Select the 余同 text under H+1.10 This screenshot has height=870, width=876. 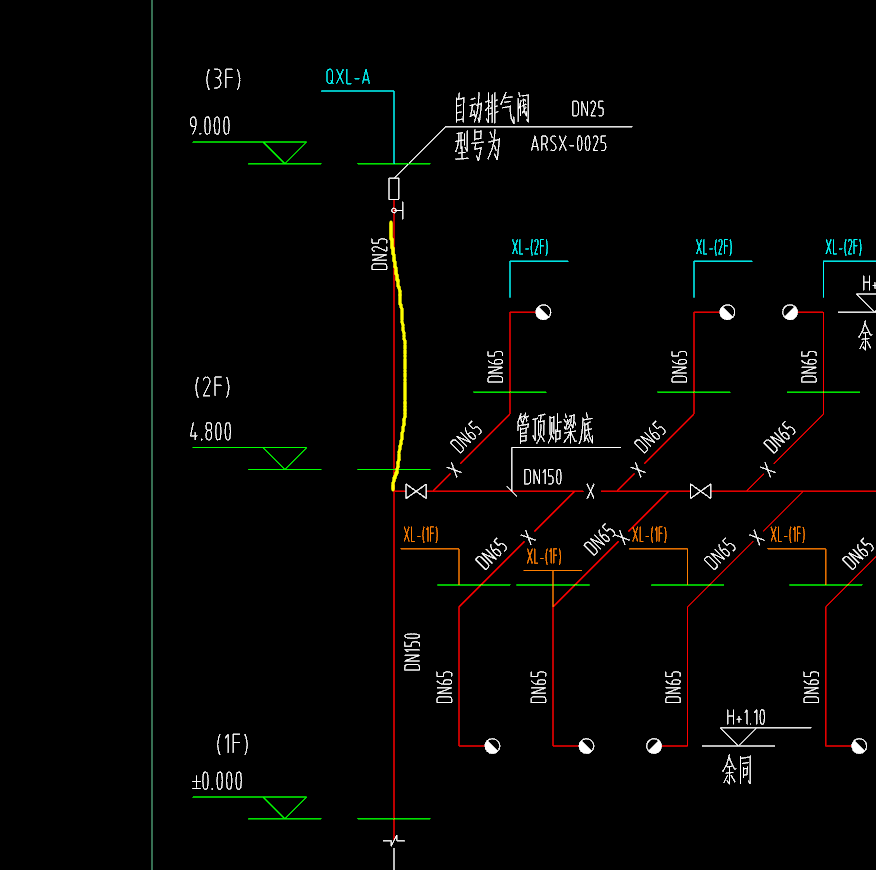737,769
